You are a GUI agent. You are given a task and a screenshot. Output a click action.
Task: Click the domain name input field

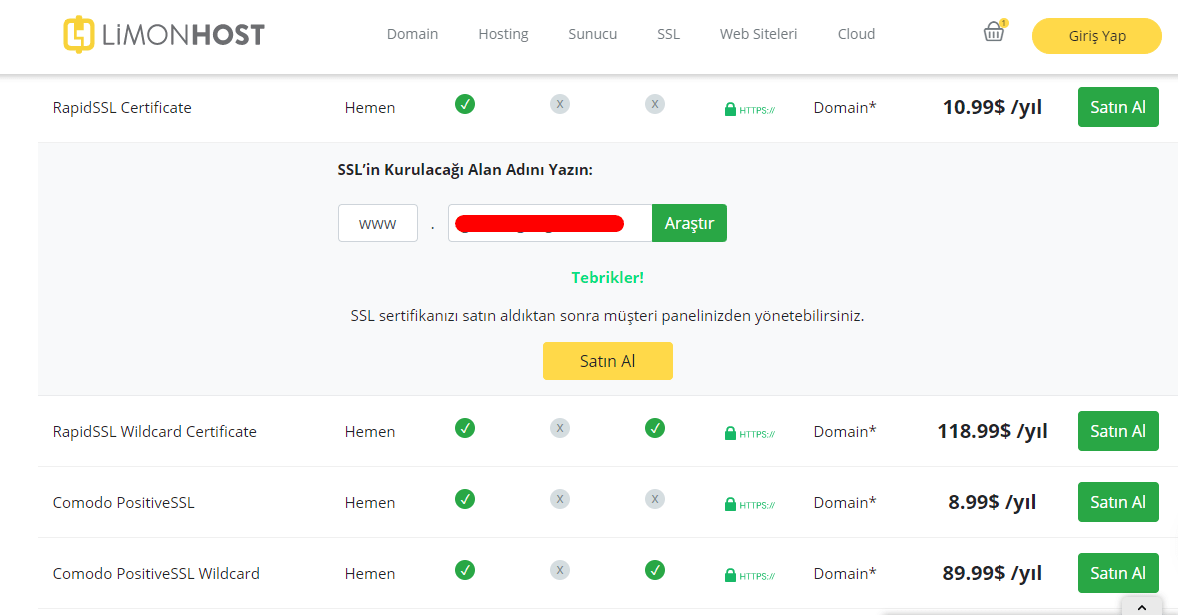click(550, 223)
